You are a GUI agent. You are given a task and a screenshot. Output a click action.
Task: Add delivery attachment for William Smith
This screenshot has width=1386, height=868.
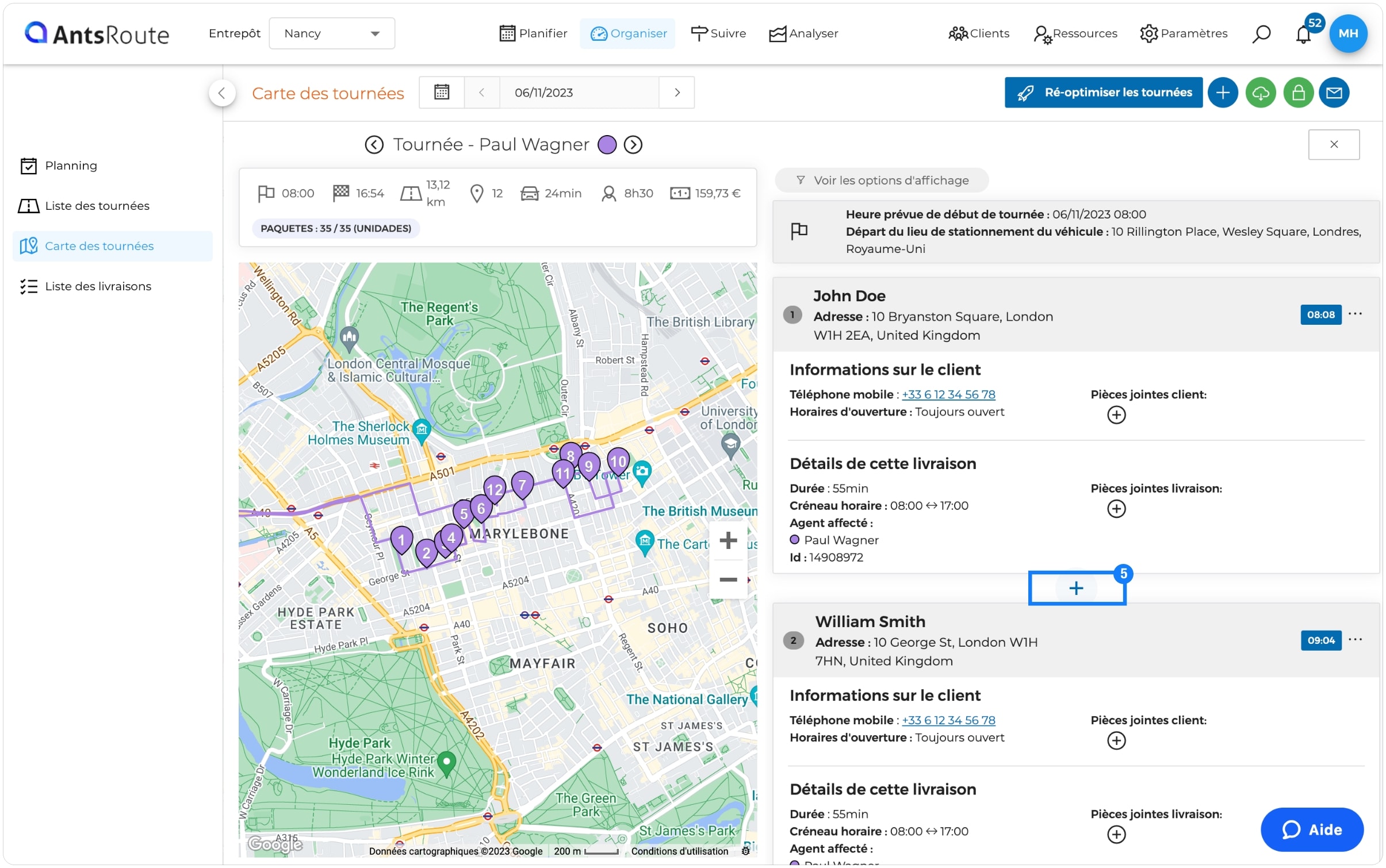tap(1116, 834)
